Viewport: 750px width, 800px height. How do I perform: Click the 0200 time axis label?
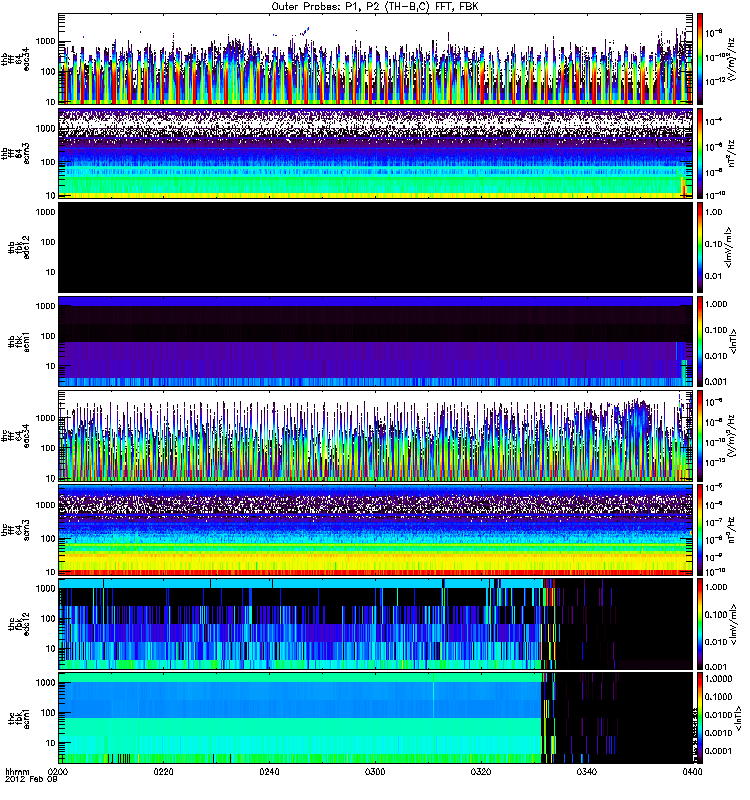[x=60, y=773]
